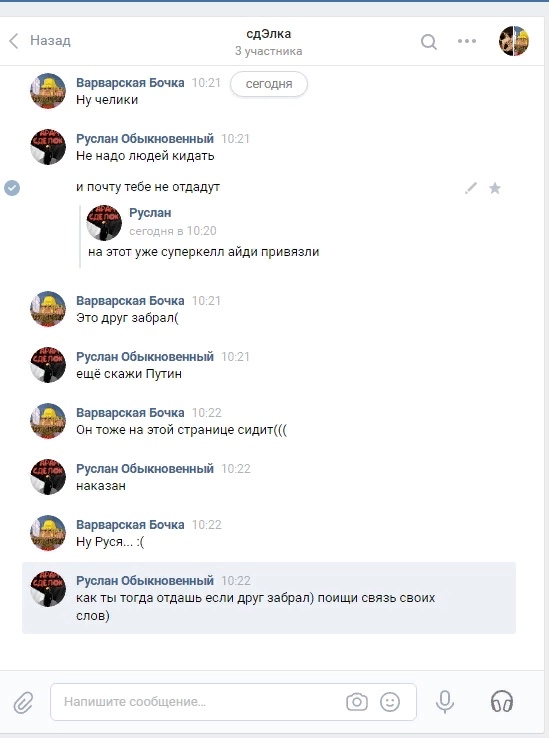Click avatar beside Не надо людей кидать
549x738 pixels.
(x=48, y=147)
